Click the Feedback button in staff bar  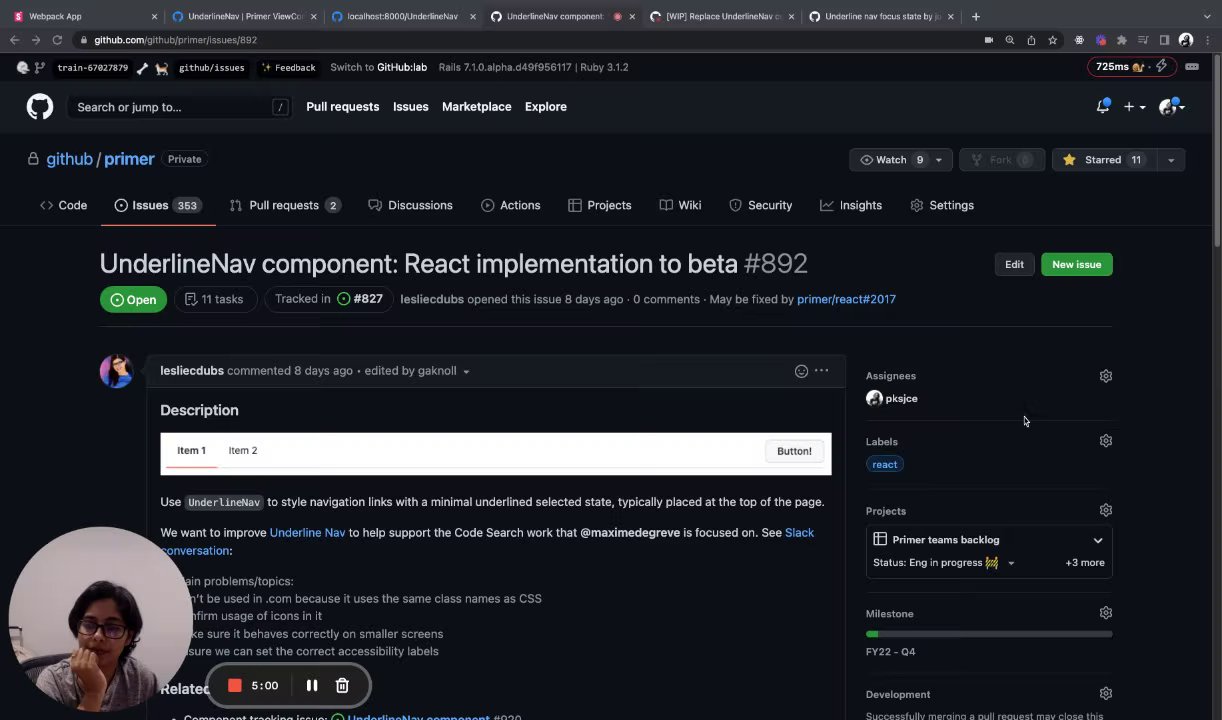288,67
